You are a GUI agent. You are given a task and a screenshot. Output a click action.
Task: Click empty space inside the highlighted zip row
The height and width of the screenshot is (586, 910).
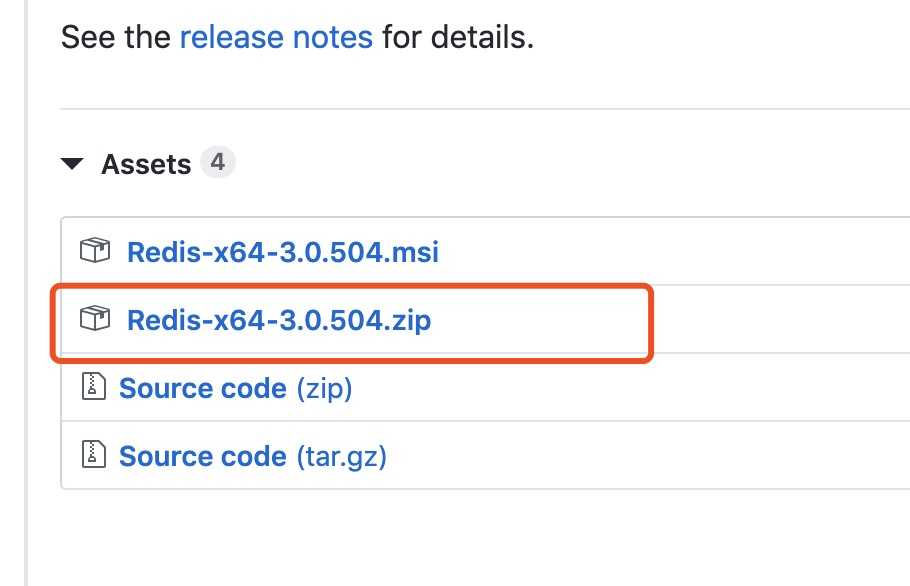[540, 320]
